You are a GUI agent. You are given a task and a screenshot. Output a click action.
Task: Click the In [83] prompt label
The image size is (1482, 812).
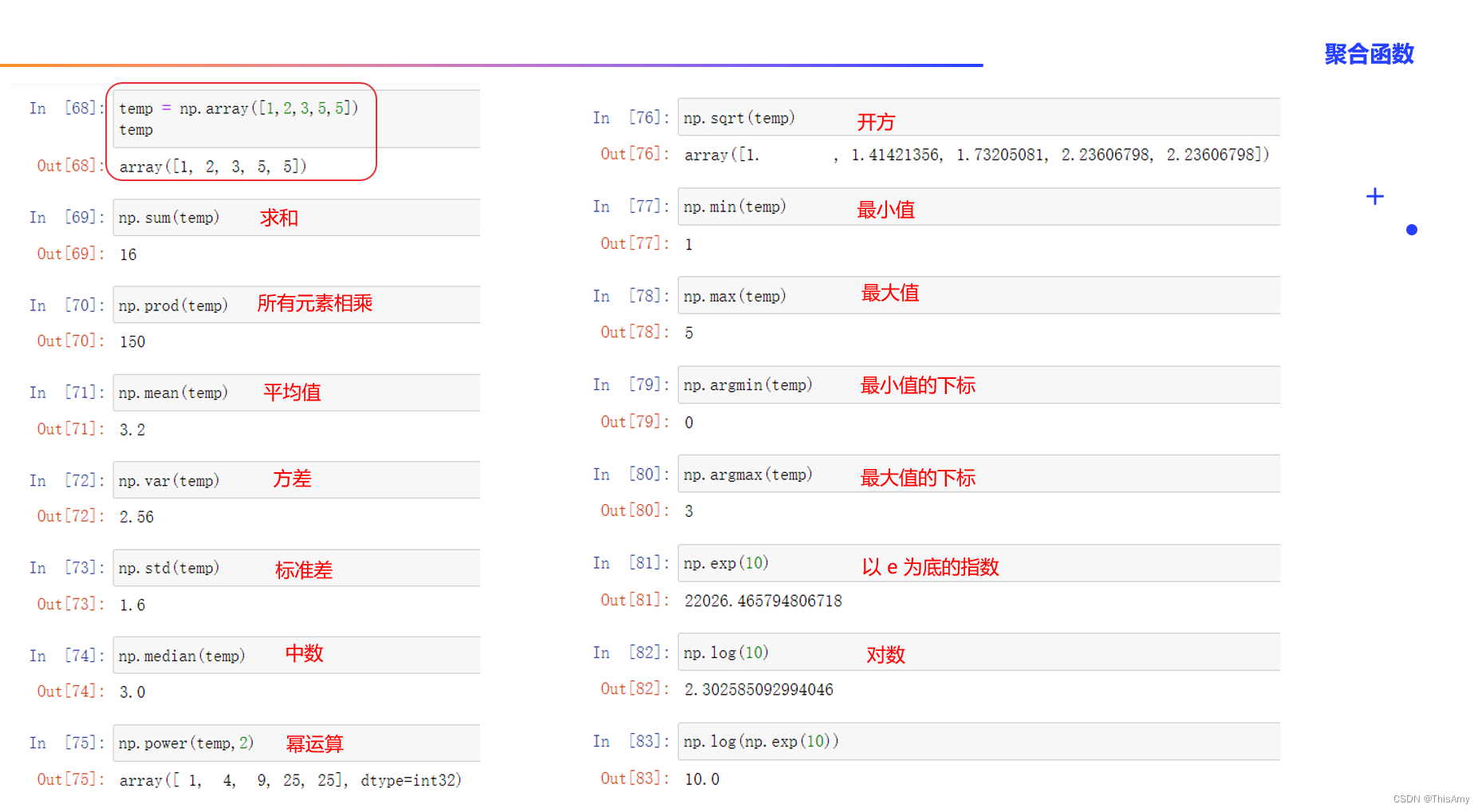631,741
